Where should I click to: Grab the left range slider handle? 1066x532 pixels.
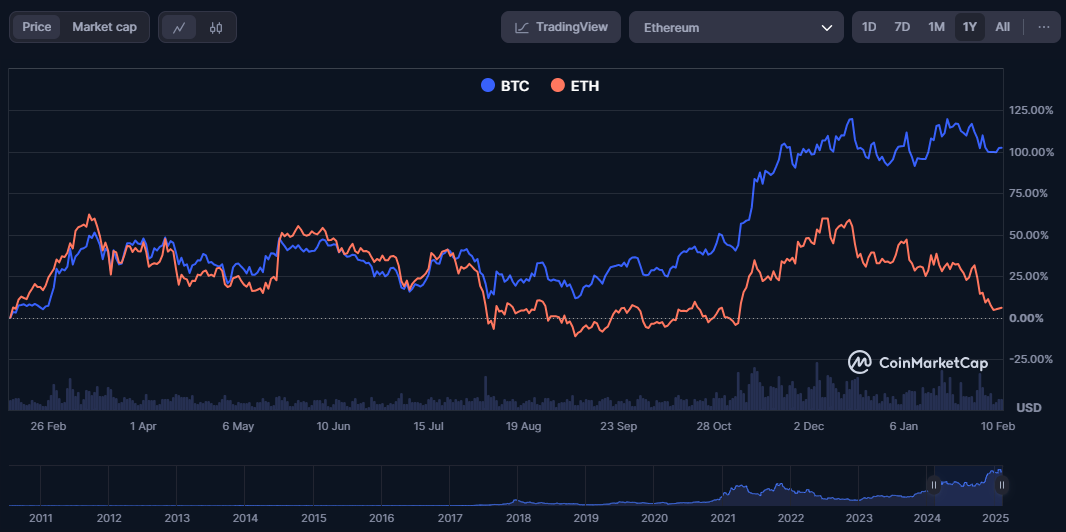934,485
